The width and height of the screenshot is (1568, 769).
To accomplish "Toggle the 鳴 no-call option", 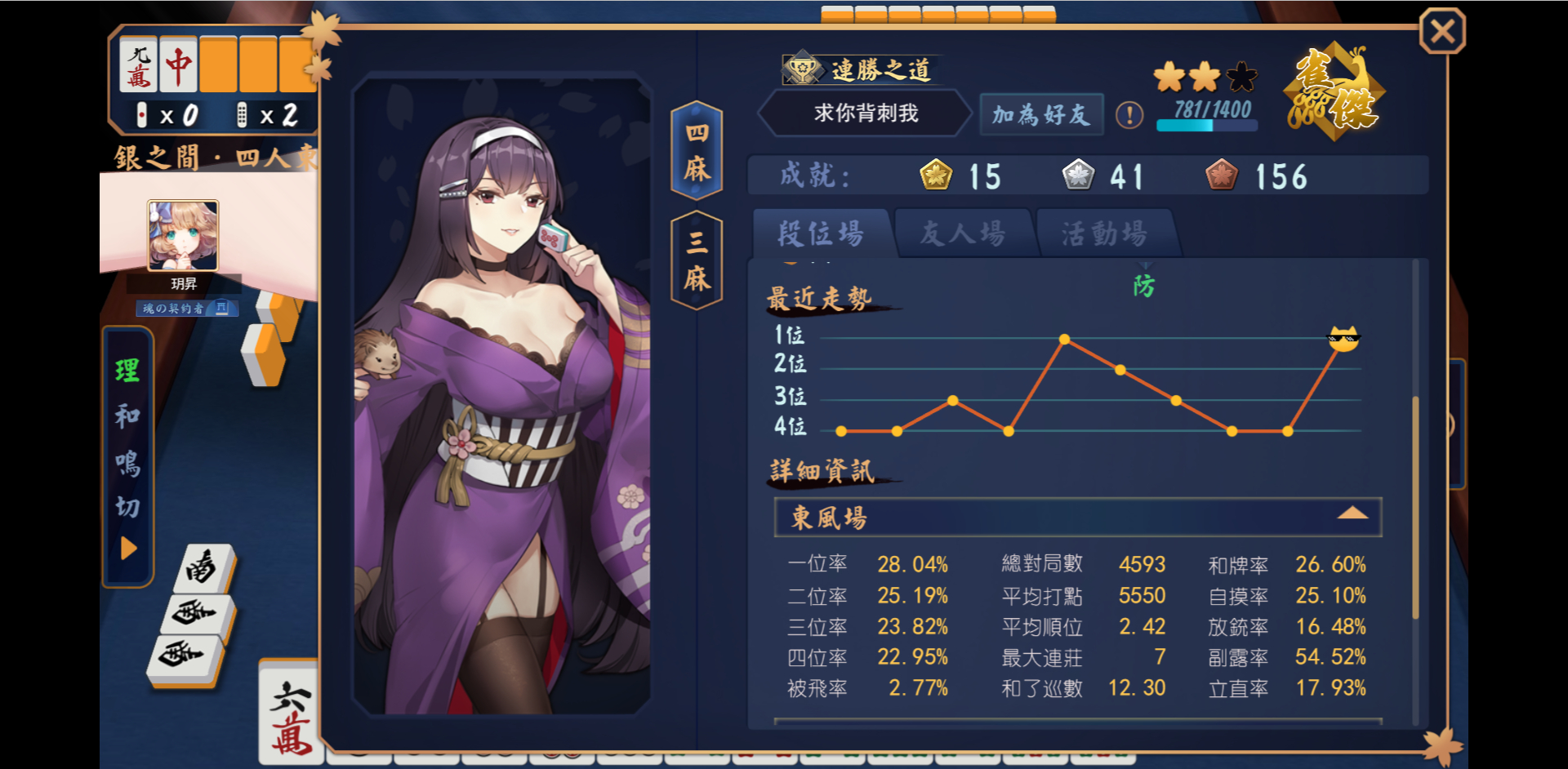I will 127,463.
